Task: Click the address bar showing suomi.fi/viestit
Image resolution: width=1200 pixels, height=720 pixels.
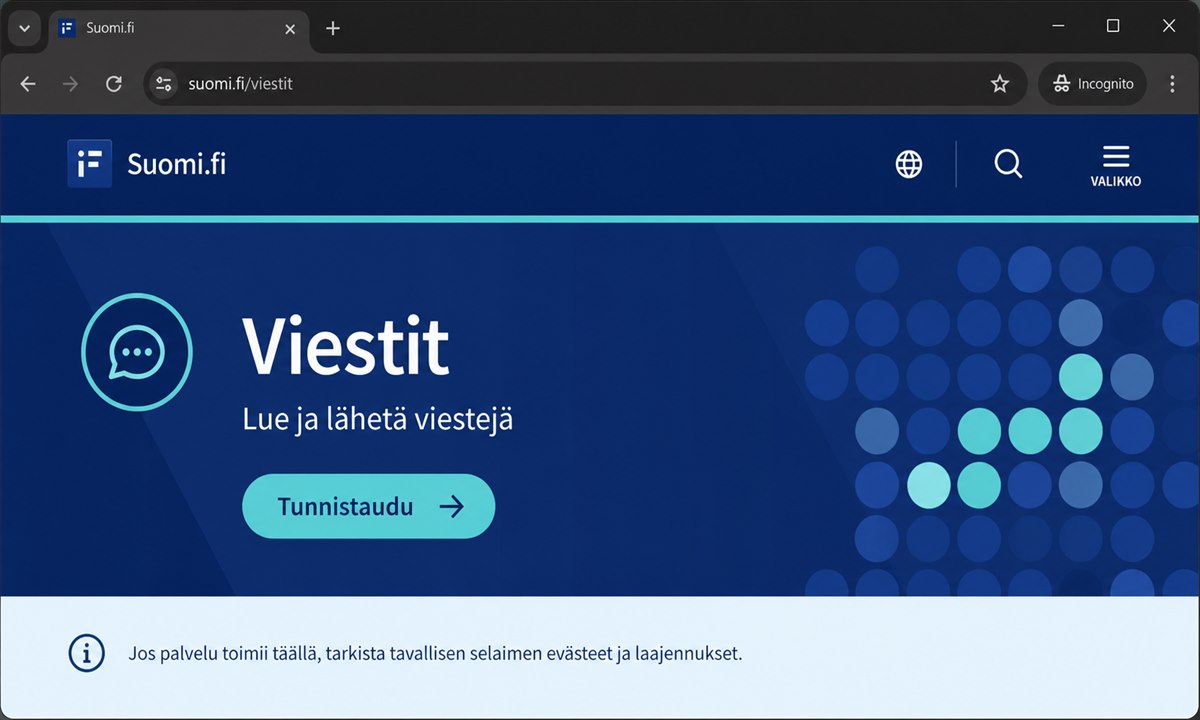Action: click(585, 84)
